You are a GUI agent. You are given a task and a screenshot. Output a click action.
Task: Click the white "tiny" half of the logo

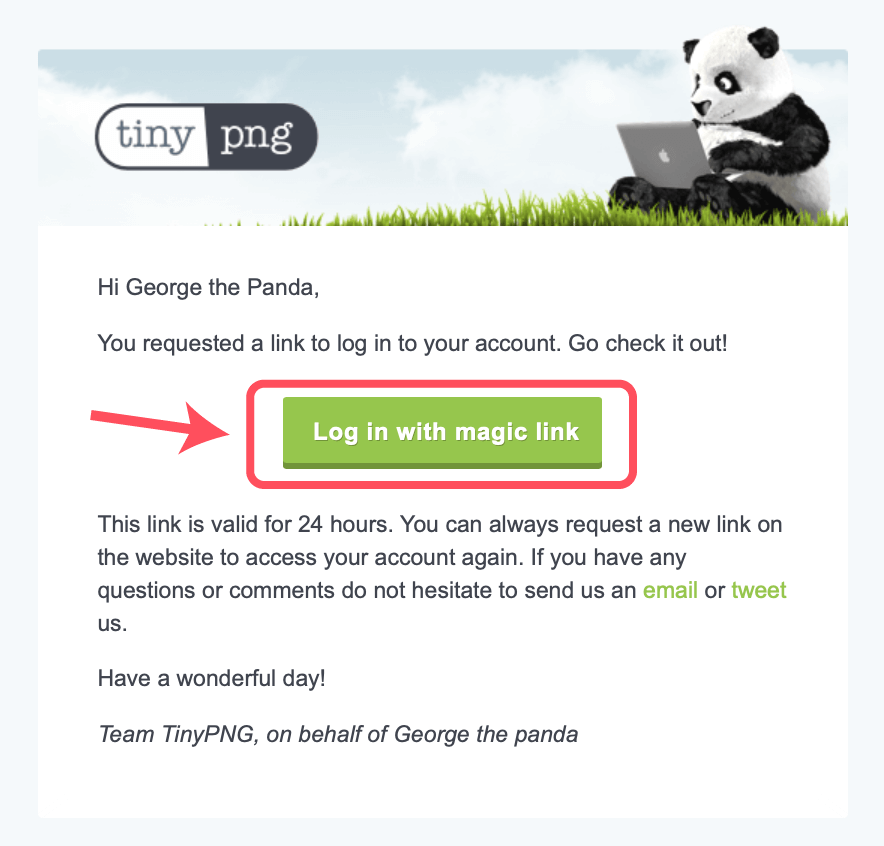point(152,136)
